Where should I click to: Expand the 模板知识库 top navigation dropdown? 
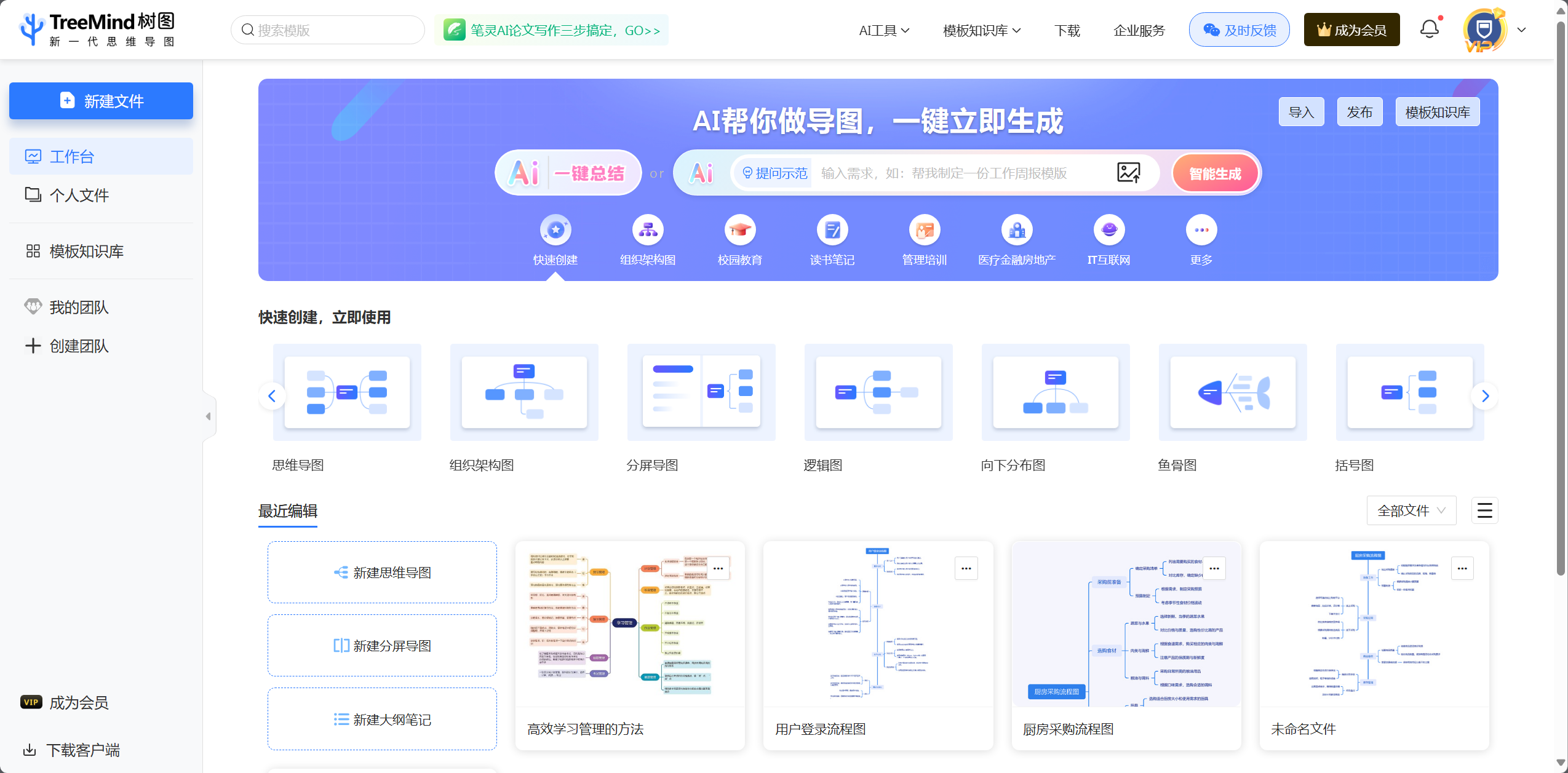(x=981, y=30)
